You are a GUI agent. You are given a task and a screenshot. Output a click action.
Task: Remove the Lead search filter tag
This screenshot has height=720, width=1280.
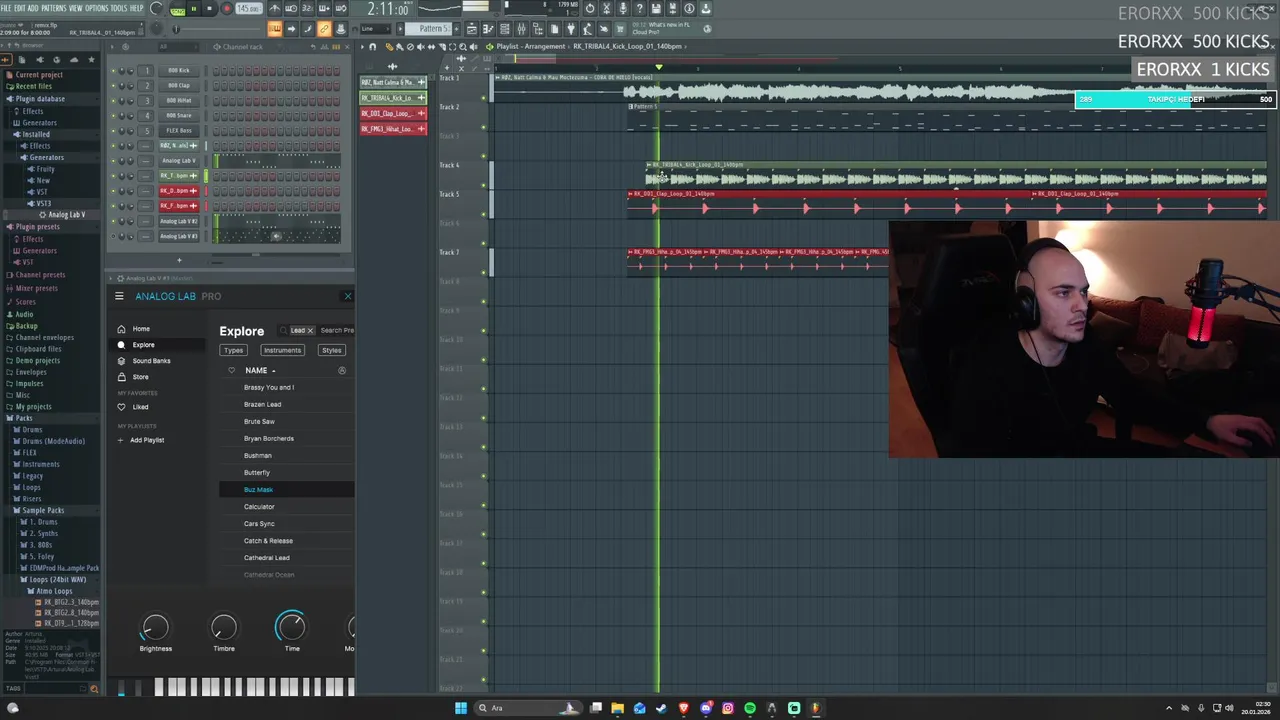tap(310, 330)
